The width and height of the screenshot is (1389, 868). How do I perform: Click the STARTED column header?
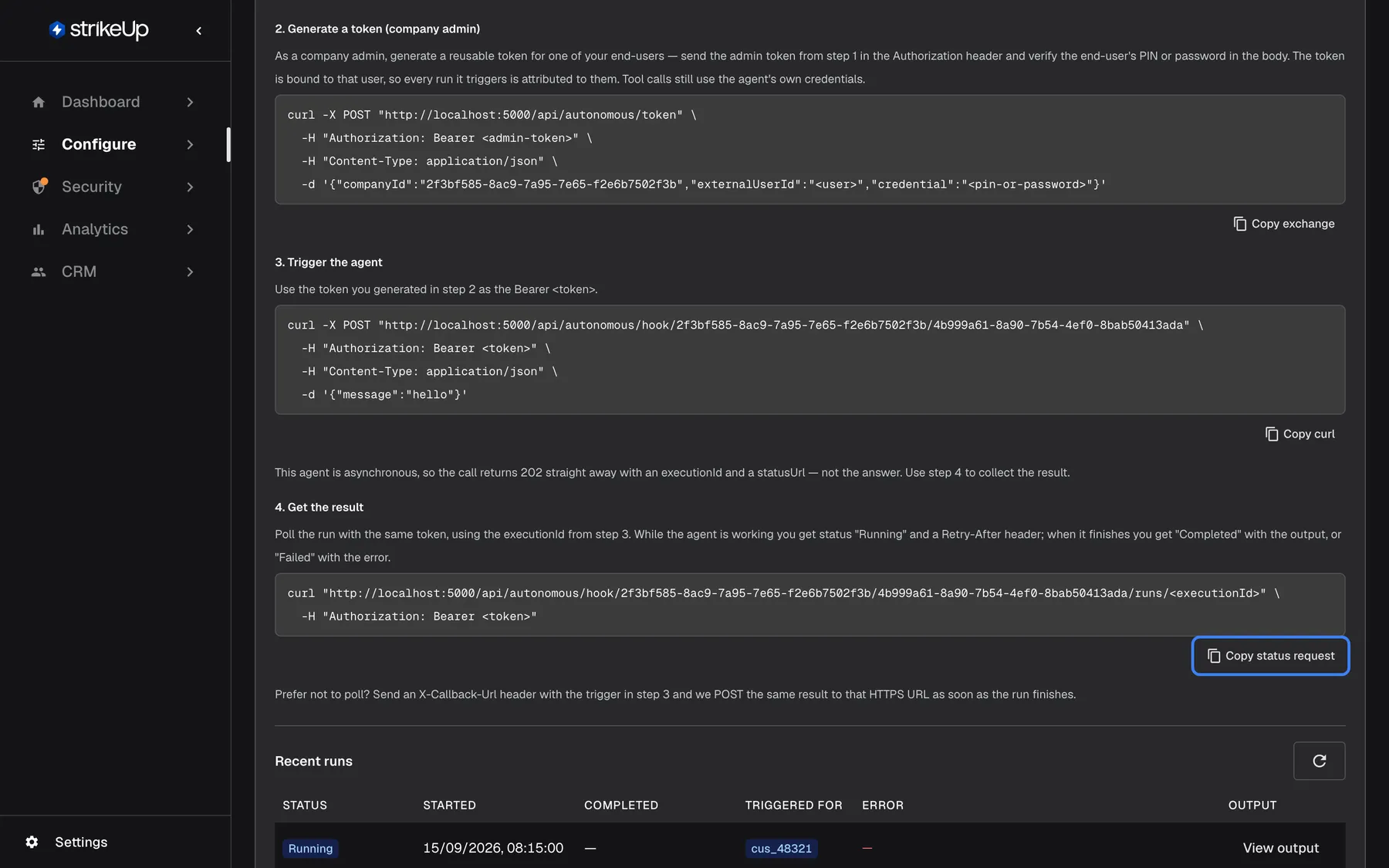point(449,805)
